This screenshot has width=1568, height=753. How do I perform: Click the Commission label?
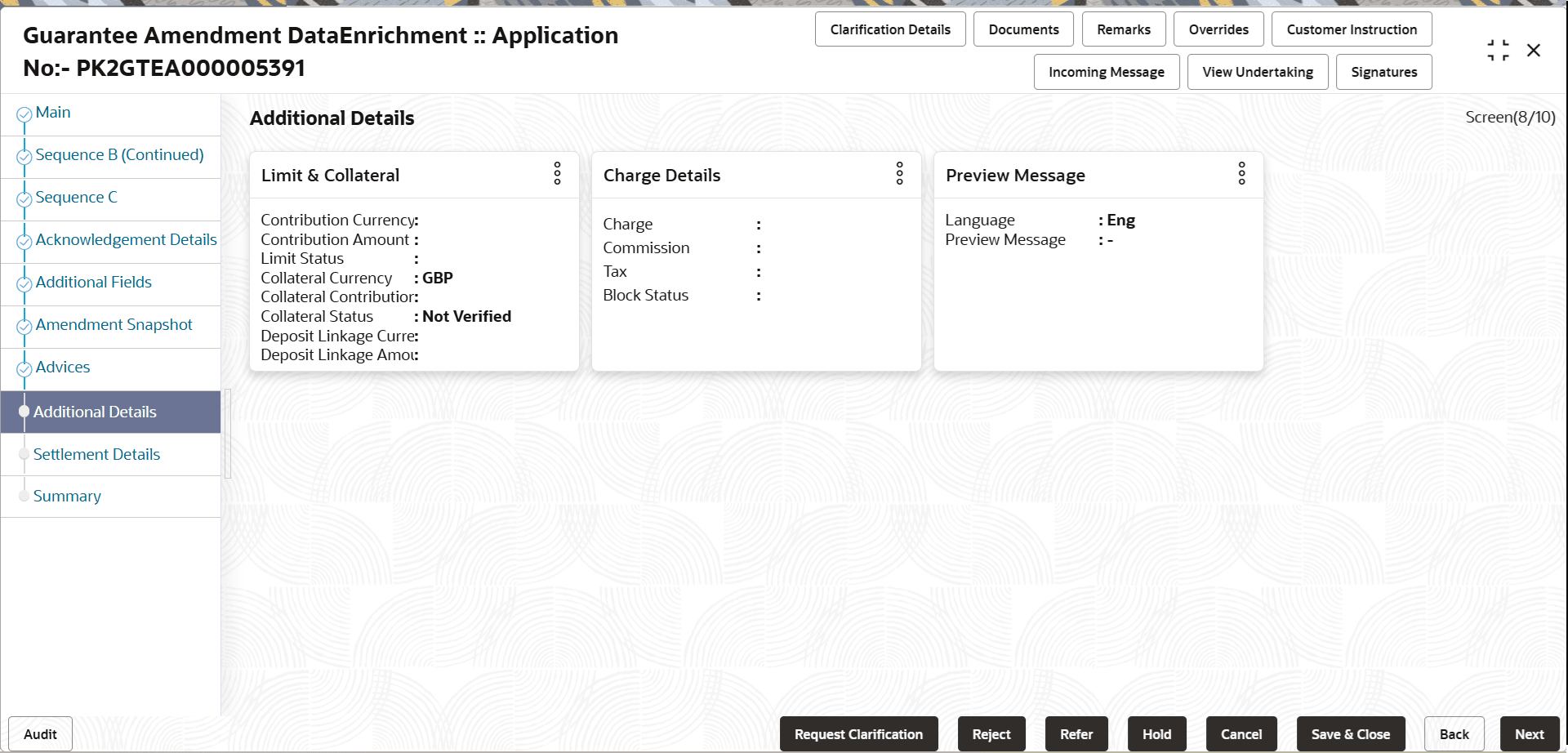click(646, 248)
